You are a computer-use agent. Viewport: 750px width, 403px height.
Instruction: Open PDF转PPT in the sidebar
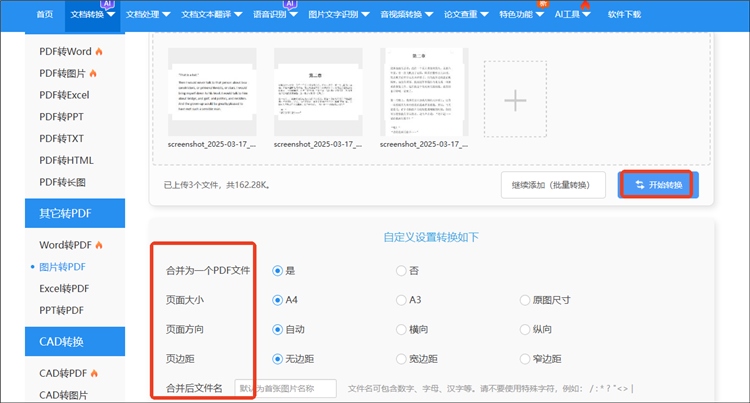[x=61, y=117]
